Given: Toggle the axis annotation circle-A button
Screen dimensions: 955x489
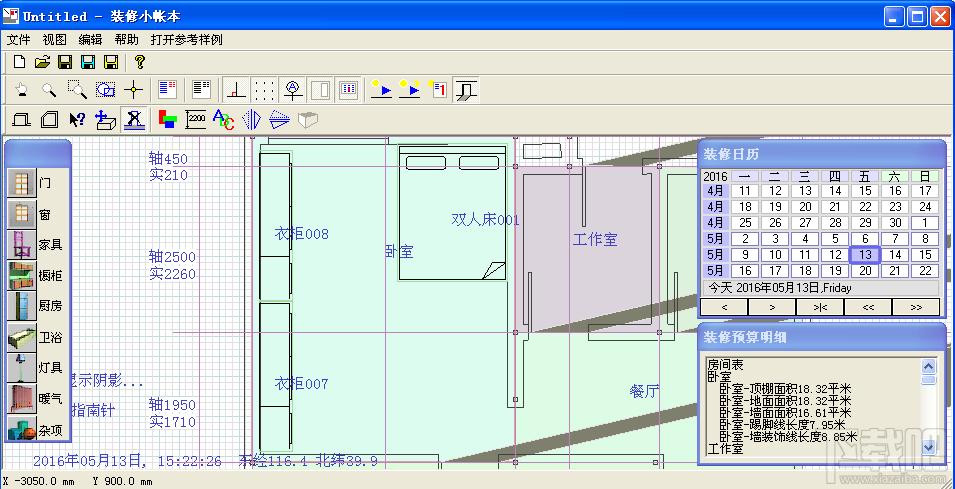Looking at the screenshot, I should (x=294, y=90).
